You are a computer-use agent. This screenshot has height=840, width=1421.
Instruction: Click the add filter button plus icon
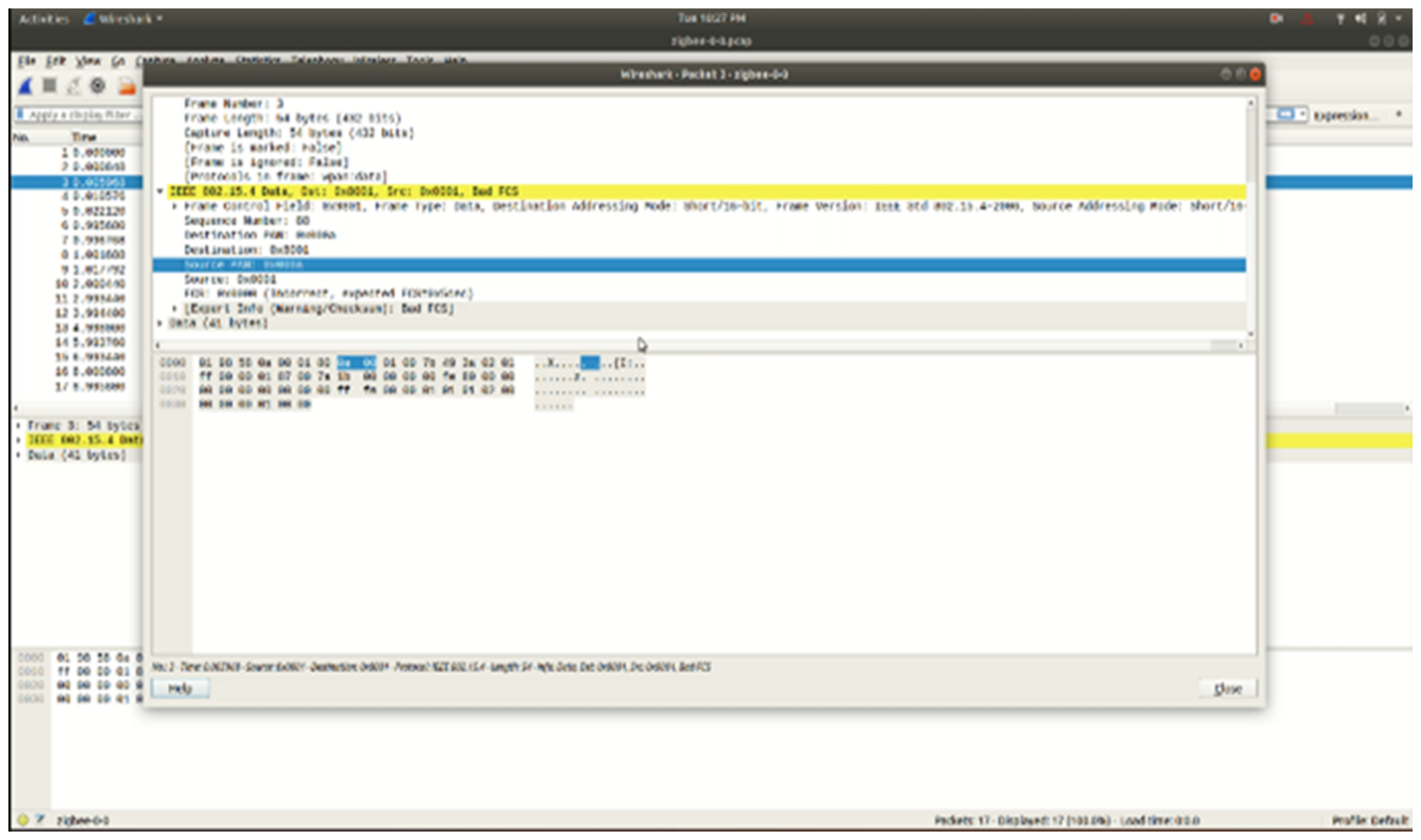(1399, 114)
